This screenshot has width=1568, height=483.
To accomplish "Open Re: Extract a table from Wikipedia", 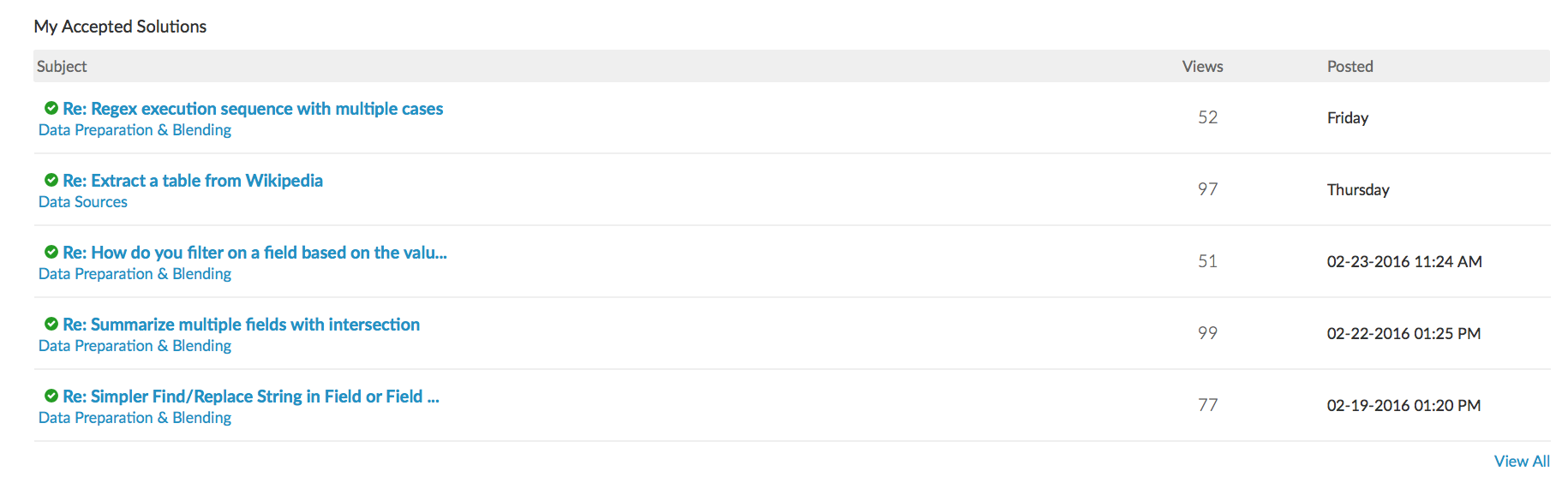I will coord(193,181).
